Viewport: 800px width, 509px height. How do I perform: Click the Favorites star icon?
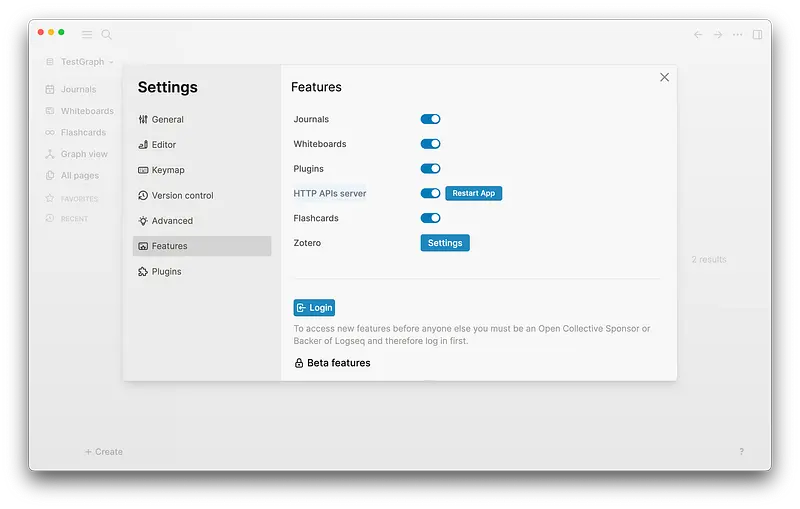click(x=49, y=198)
